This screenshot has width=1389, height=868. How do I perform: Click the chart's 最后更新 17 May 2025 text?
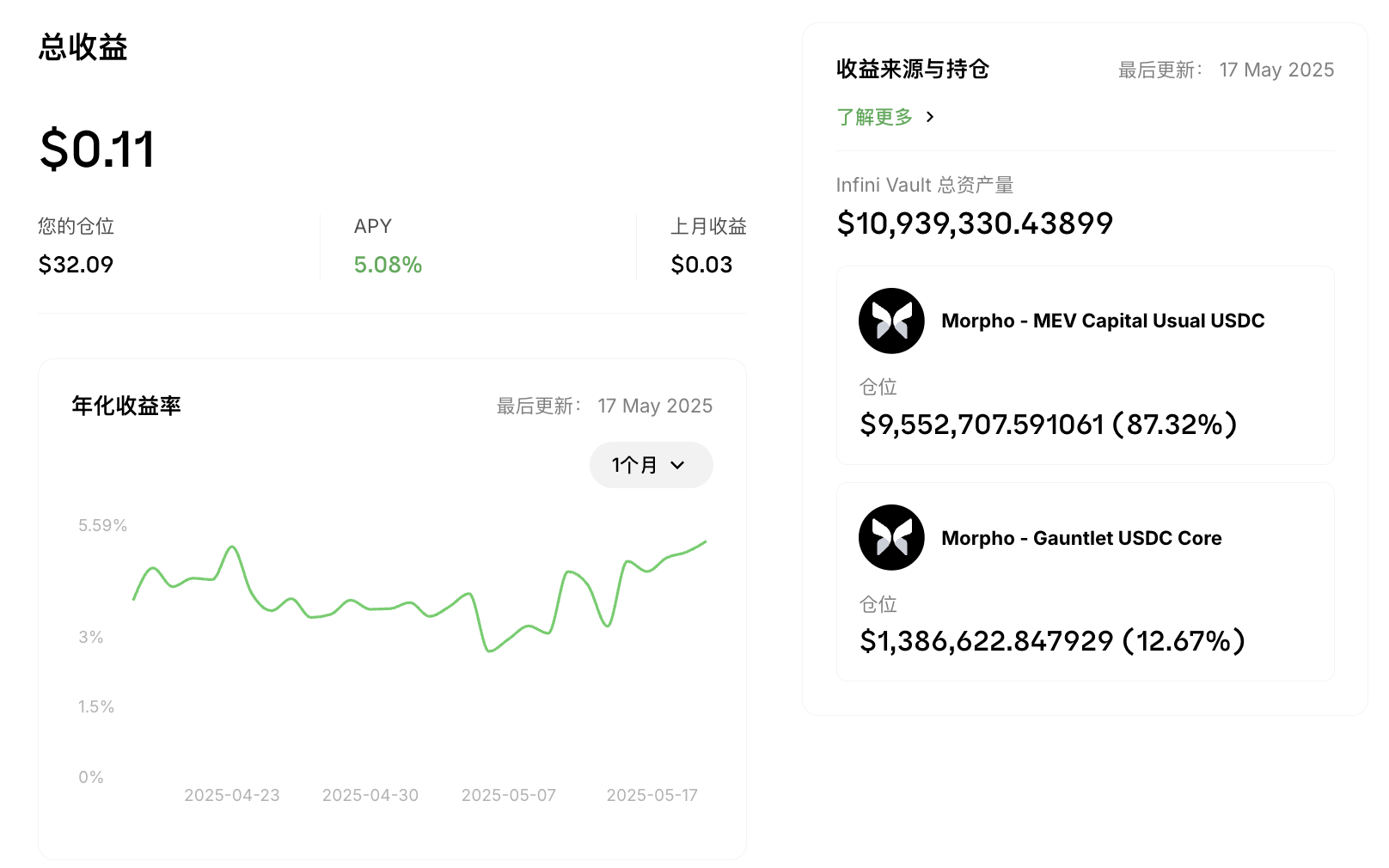click(604, 406)
